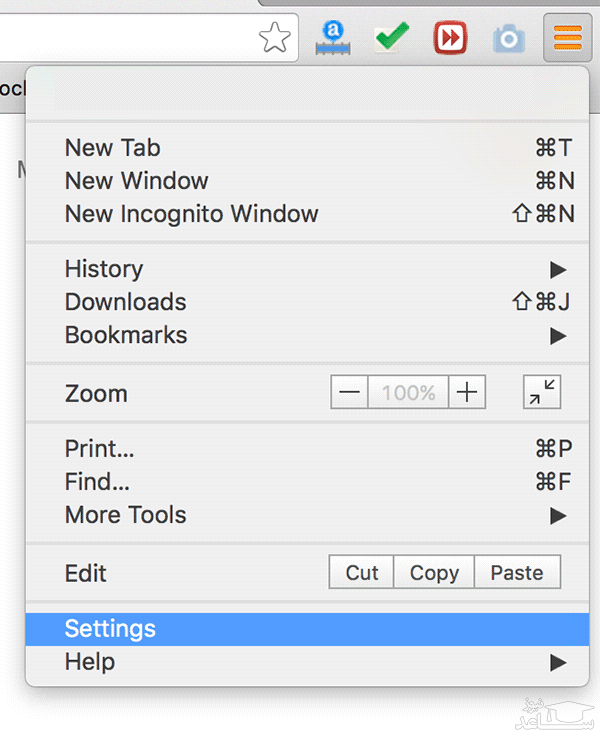Screen dimensions: 600x735
Task: Click the bookmark star icon
Action: [x=274, y=39]
